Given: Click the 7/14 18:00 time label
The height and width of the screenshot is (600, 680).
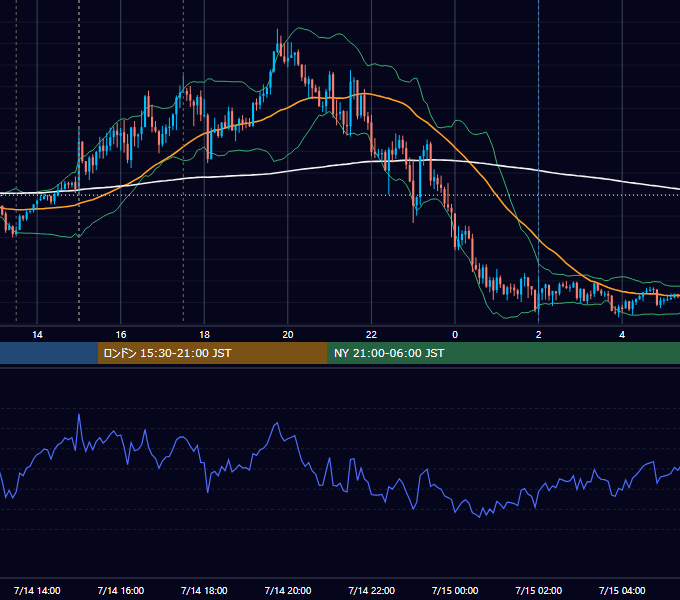Looking at the screenshot, I should 204,590.
